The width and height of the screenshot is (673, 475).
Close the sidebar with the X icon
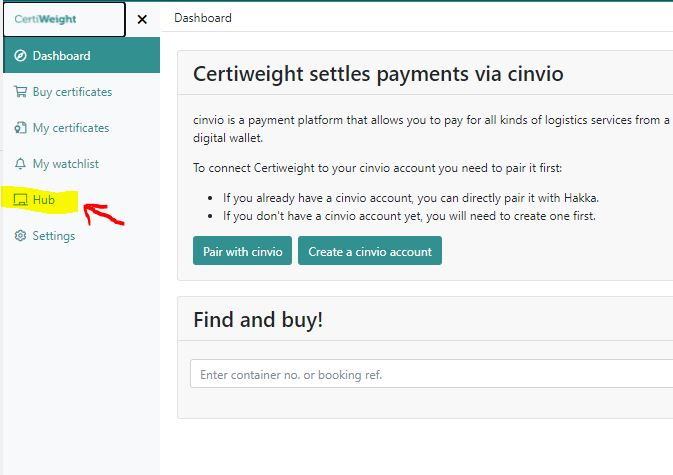142,19
